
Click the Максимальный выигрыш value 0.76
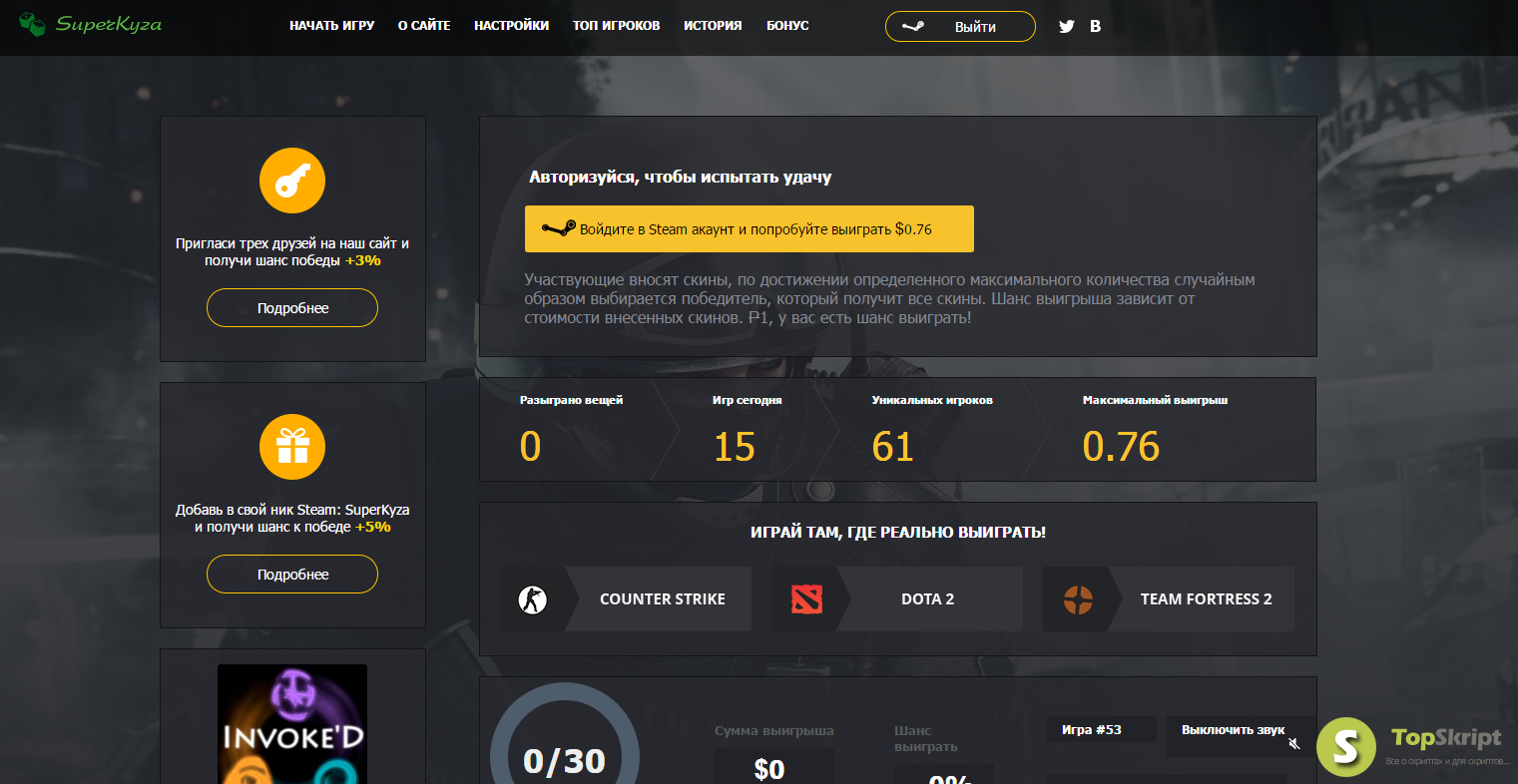click(x=1121, y=446)
